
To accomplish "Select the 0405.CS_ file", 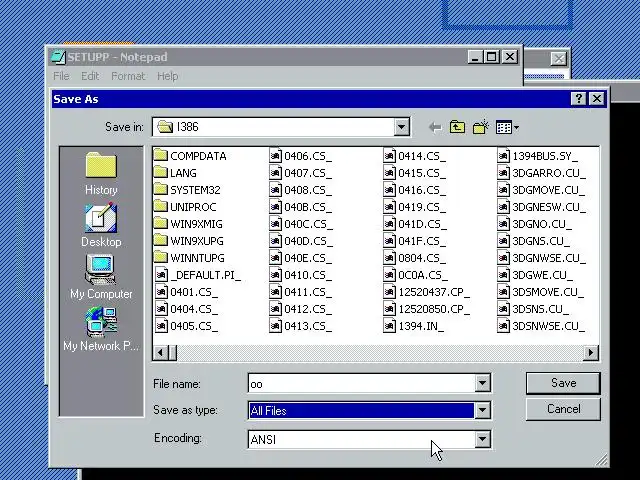I will tap(186, 326).
